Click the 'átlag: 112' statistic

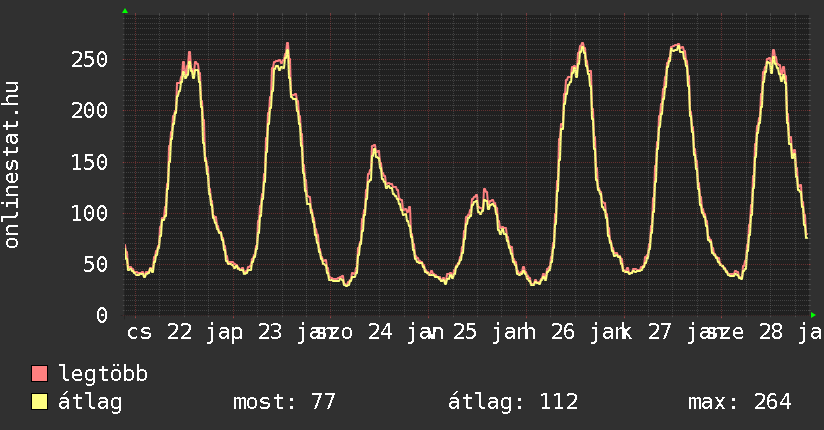point(513,402)
